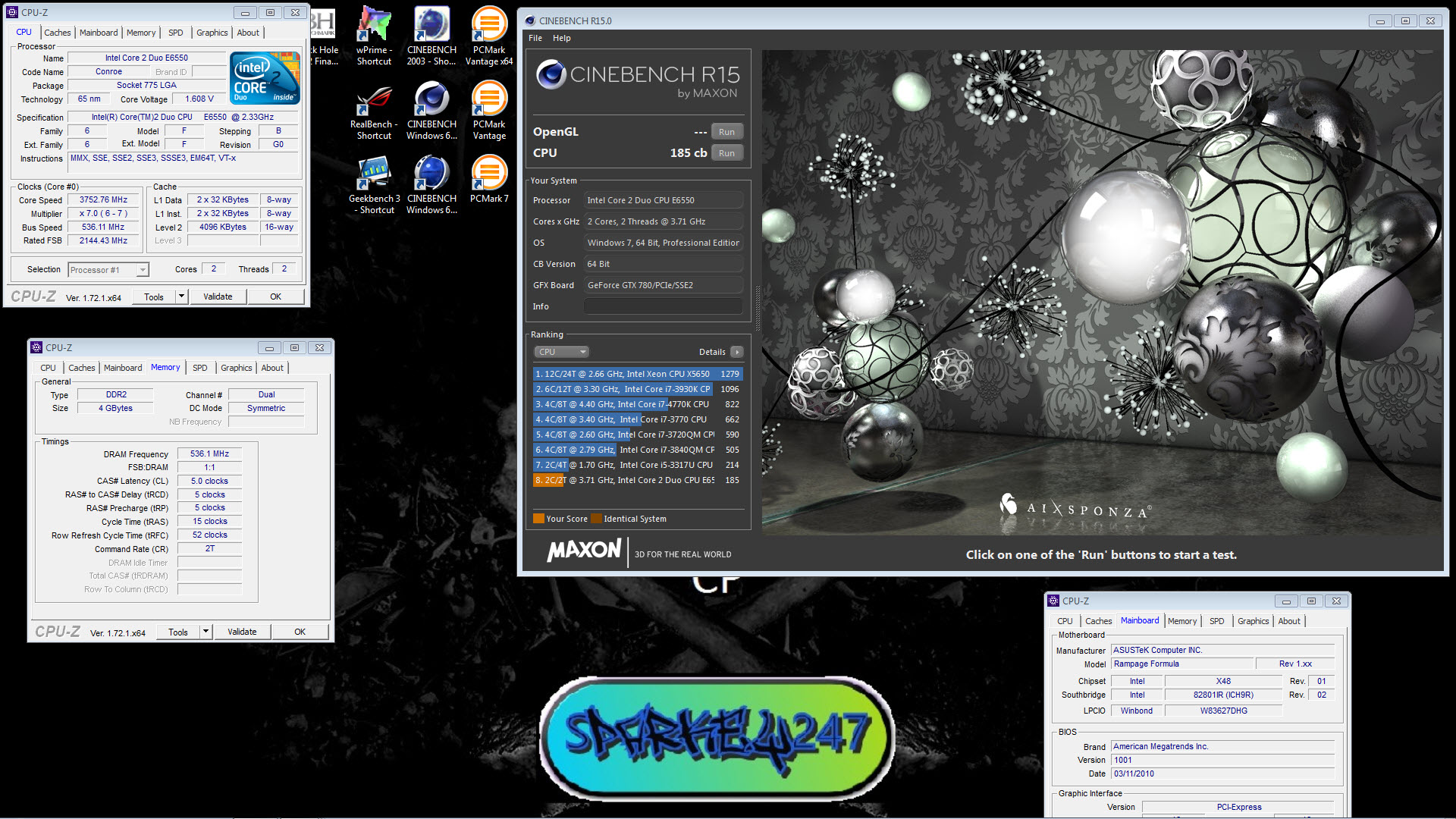Select ranking row Core i7-3770 662

[x=637, y=419]
